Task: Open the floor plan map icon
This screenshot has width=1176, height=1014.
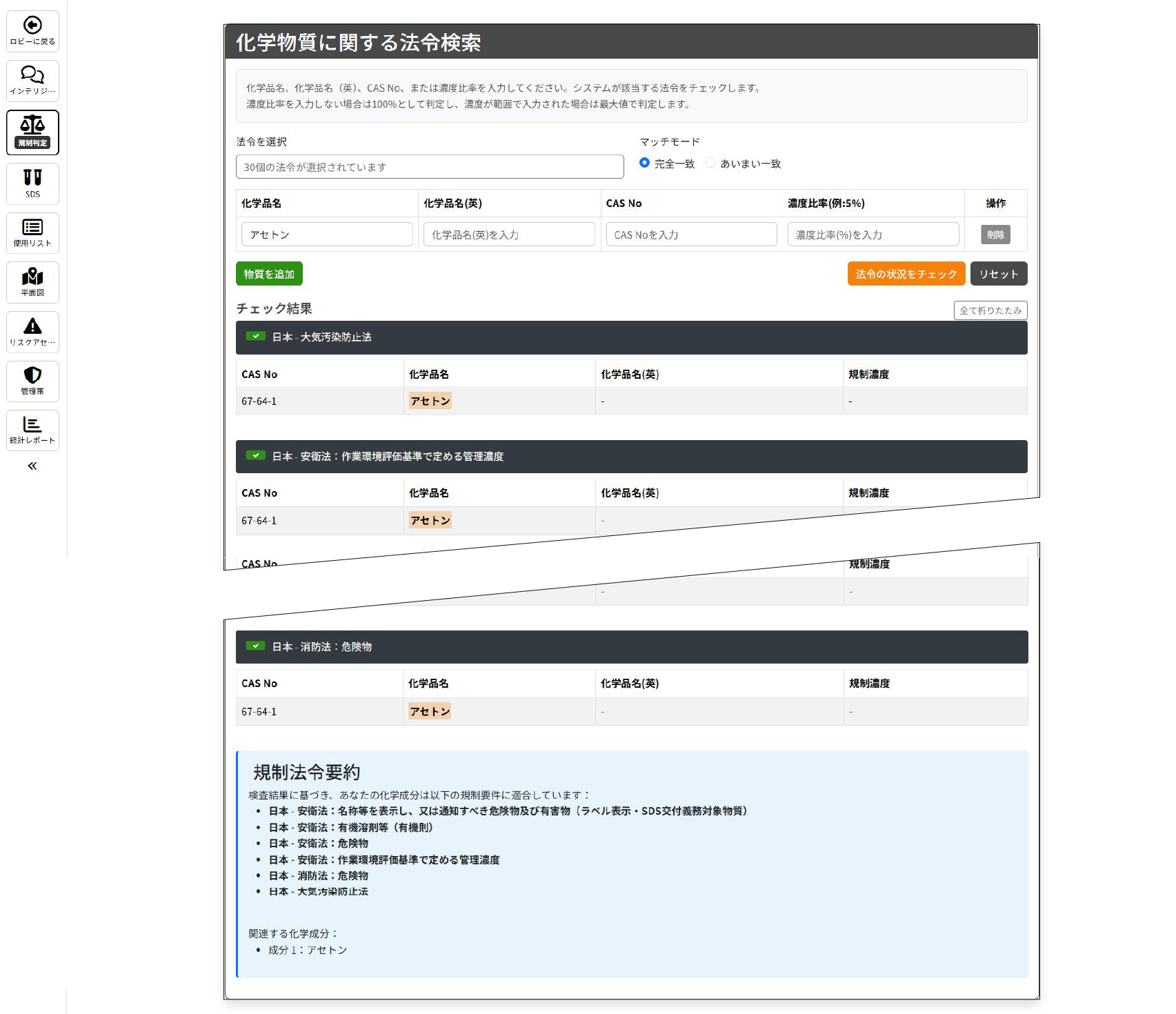Action: (32, 277)
